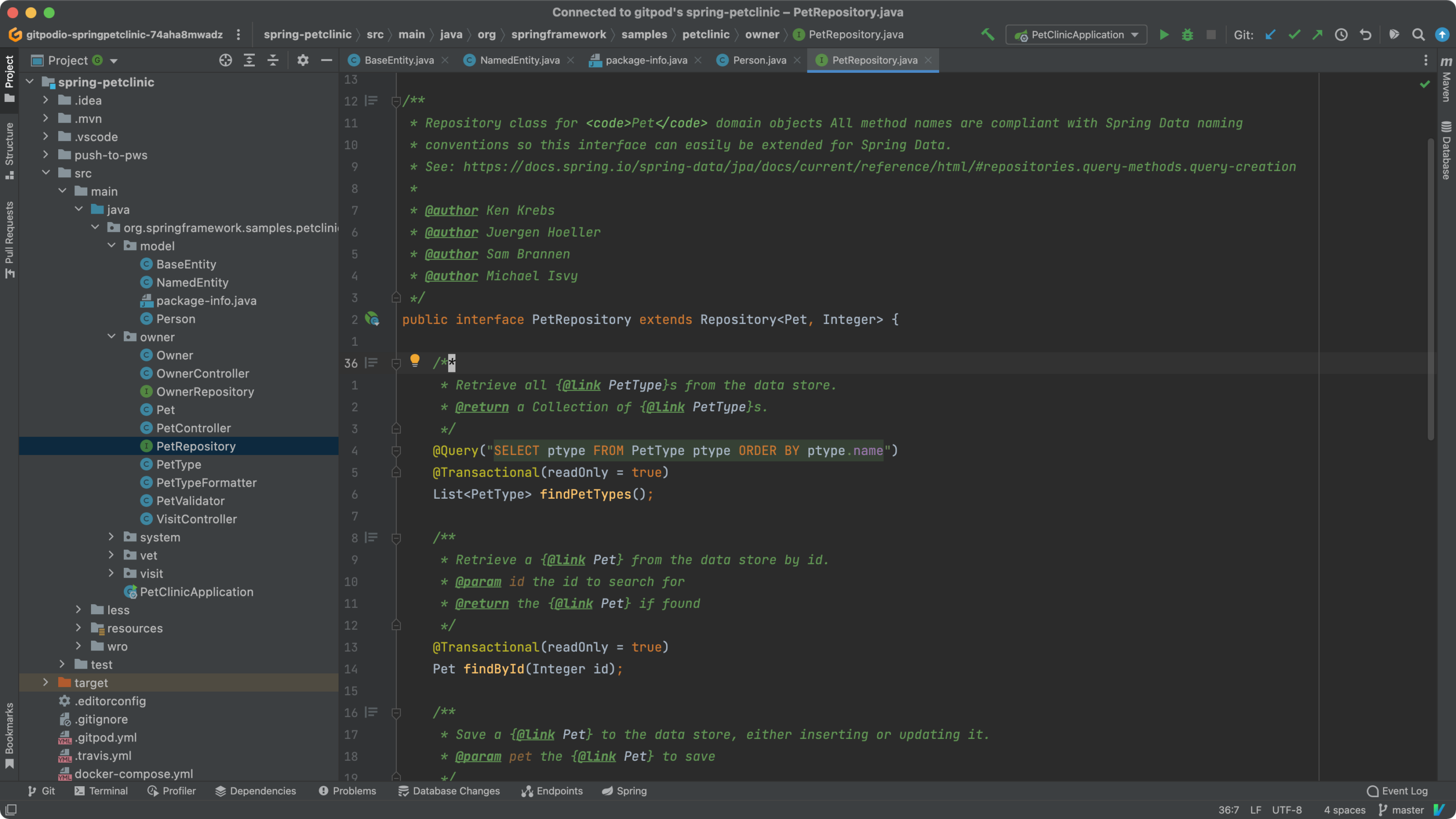
Task: Click the Build project hammer icon
Action: tap(987, 34)
